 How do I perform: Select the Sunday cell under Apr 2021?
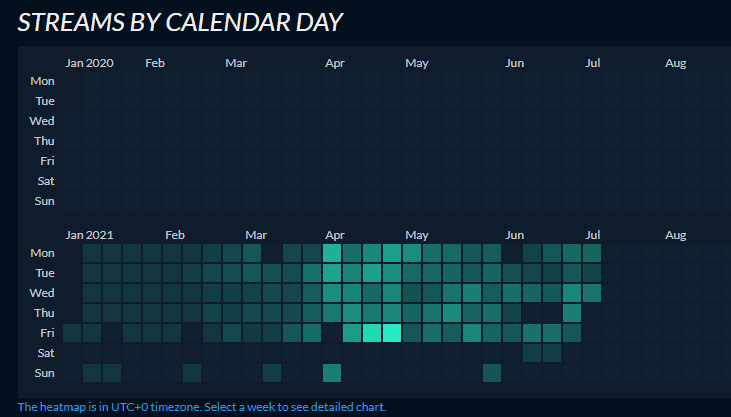(x=332, y=373)
